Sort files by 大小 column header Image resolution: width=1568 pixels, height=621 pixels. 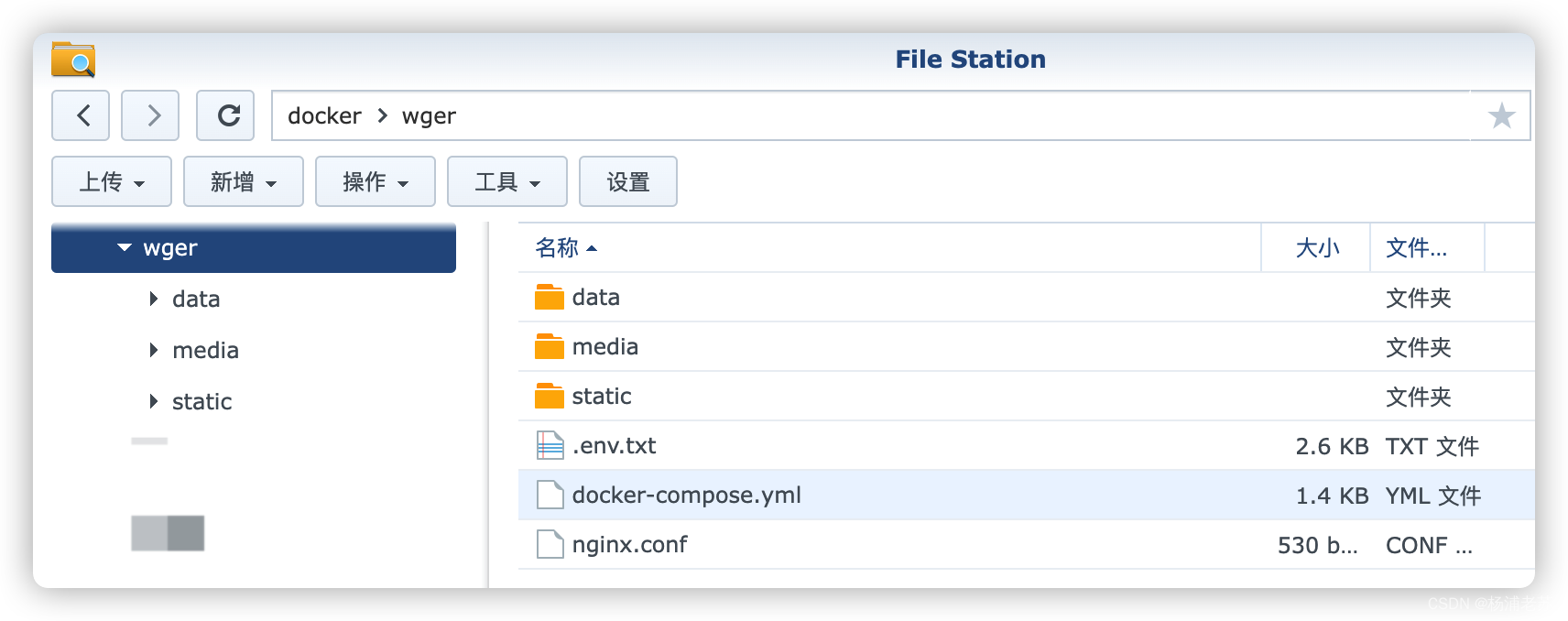1316,247
